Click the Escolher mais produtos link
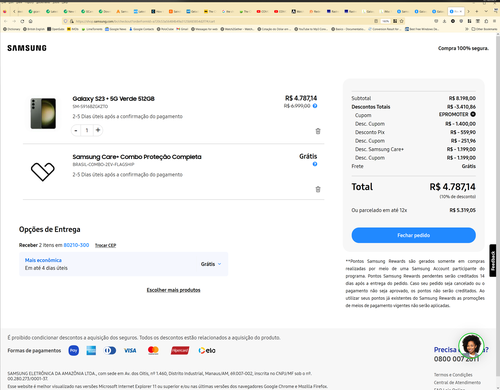The image size is (500, 390). click(x=173, y=290)
